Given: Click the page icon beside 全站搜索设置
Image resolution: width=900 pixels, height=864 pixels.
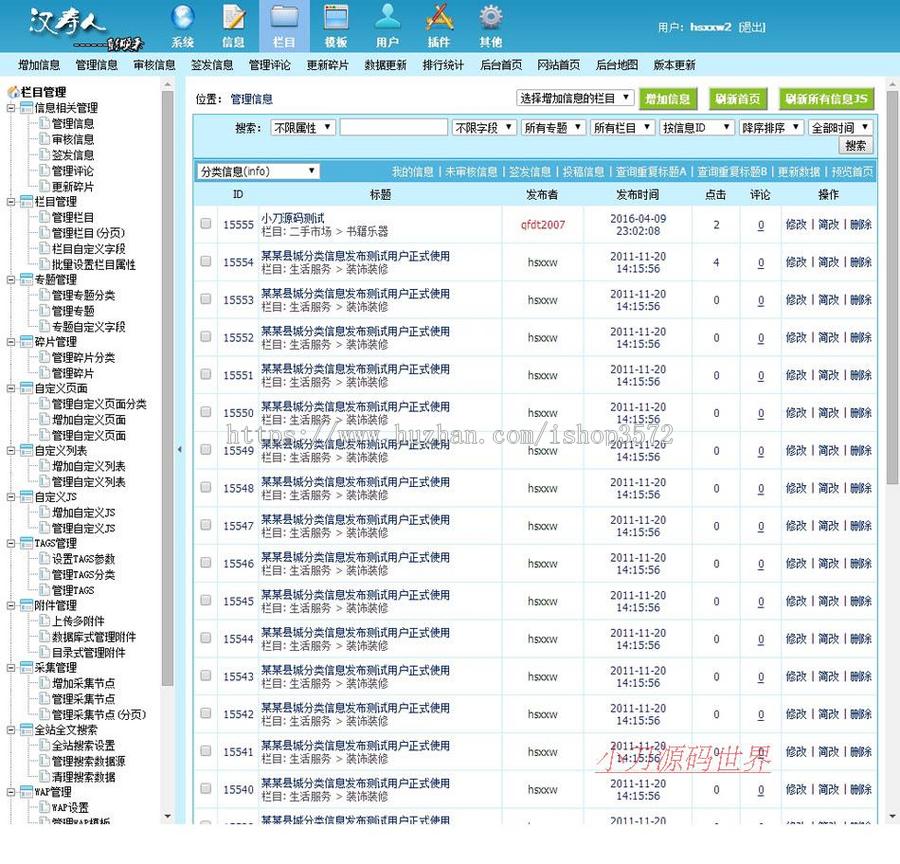Looking at the screenshot, I should pyautogui.click(x=44, y=746).
